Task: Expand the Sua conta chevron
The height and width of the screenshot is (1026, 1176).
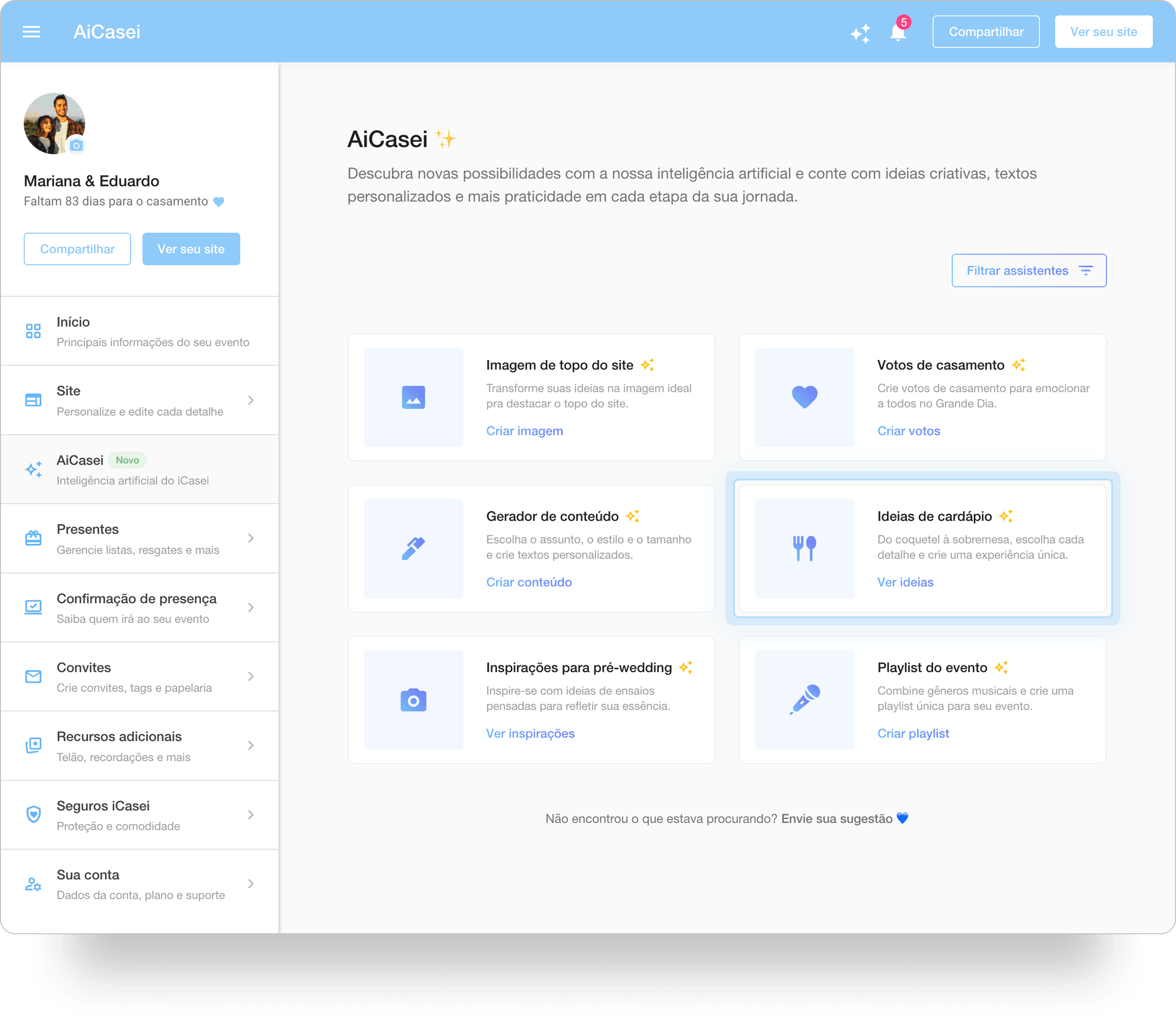Action: pyautogui.click(x=251, y=884)
